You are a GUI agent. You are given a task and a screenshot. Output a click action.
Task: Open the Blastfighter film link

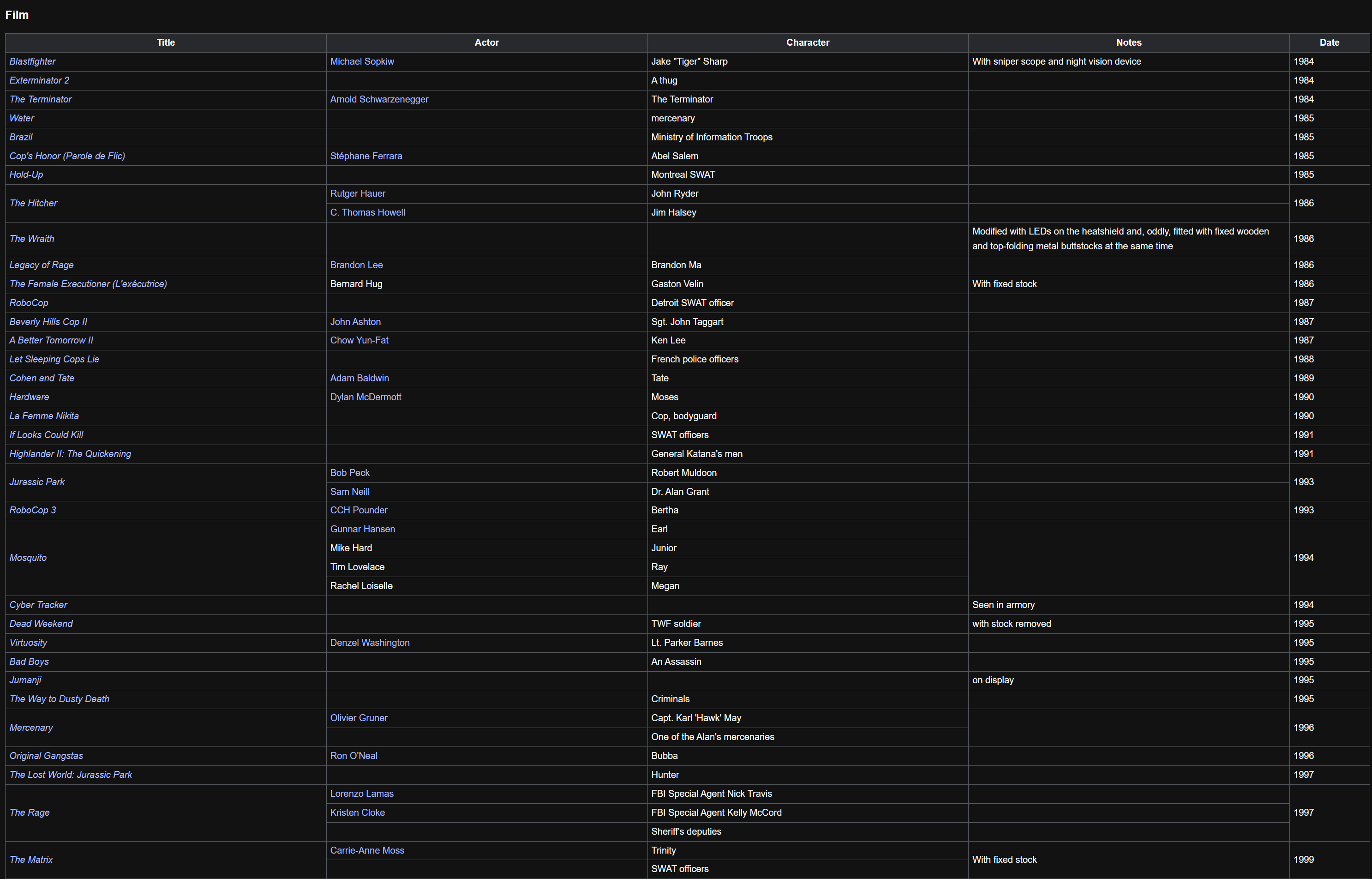pyautogui.click(x=32, y=62)
